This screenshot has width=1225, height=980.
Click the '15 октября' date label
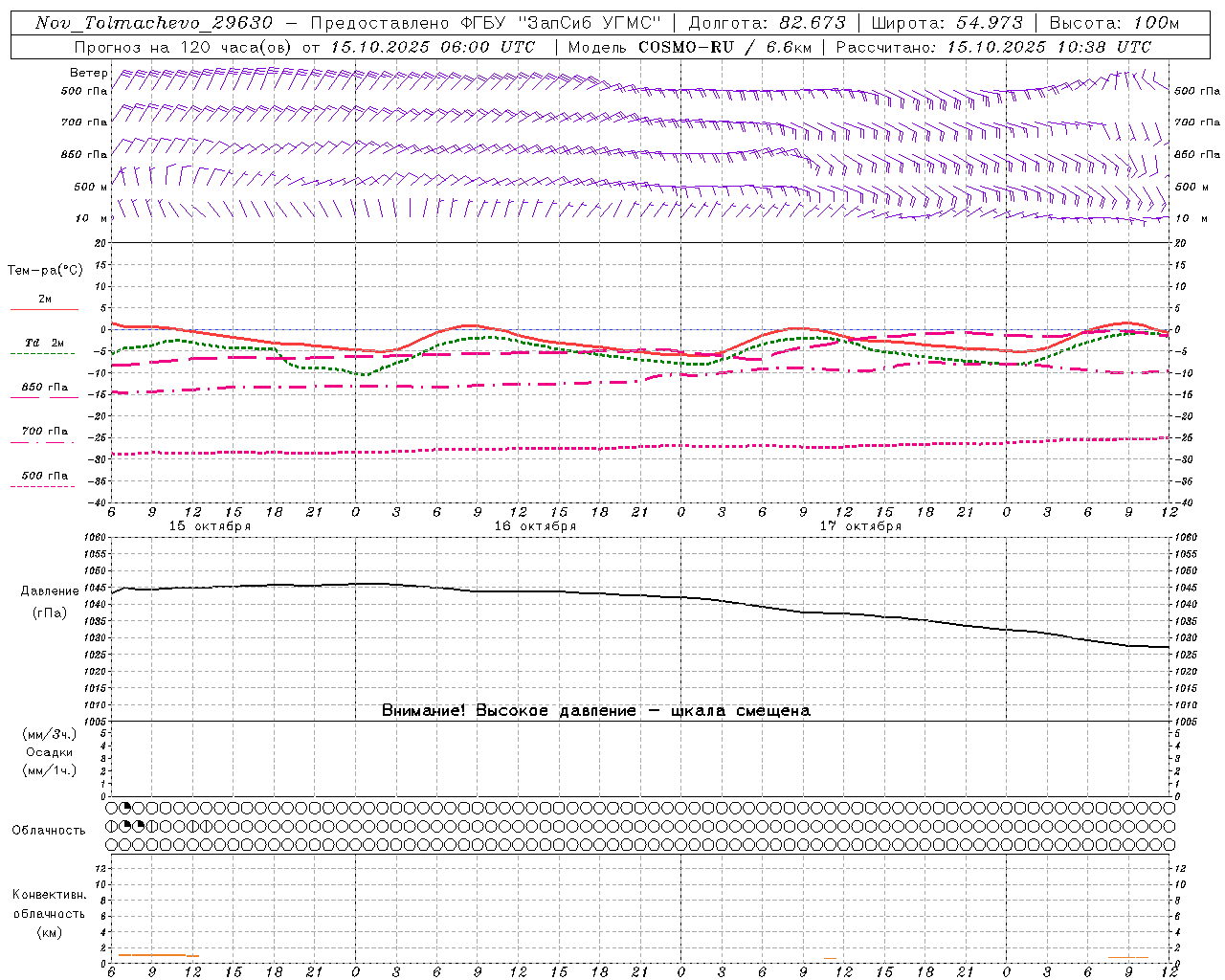pyautogui.click(x=210, y=526)
